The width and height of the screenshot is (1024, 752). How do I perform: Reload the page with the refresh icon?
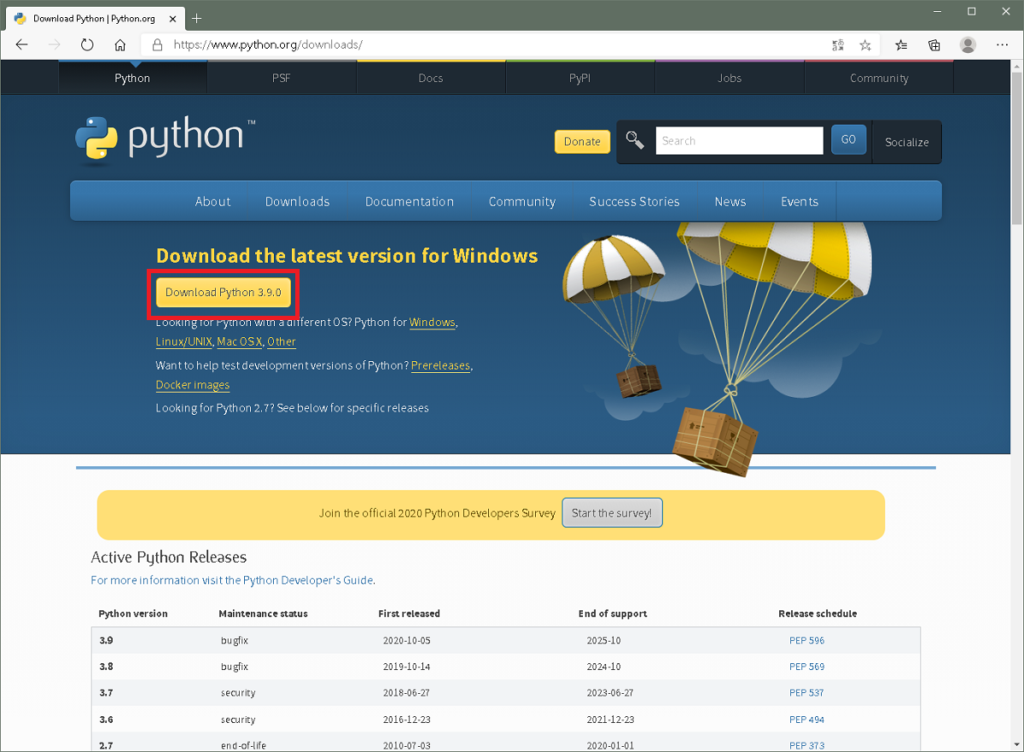[87, 44]
